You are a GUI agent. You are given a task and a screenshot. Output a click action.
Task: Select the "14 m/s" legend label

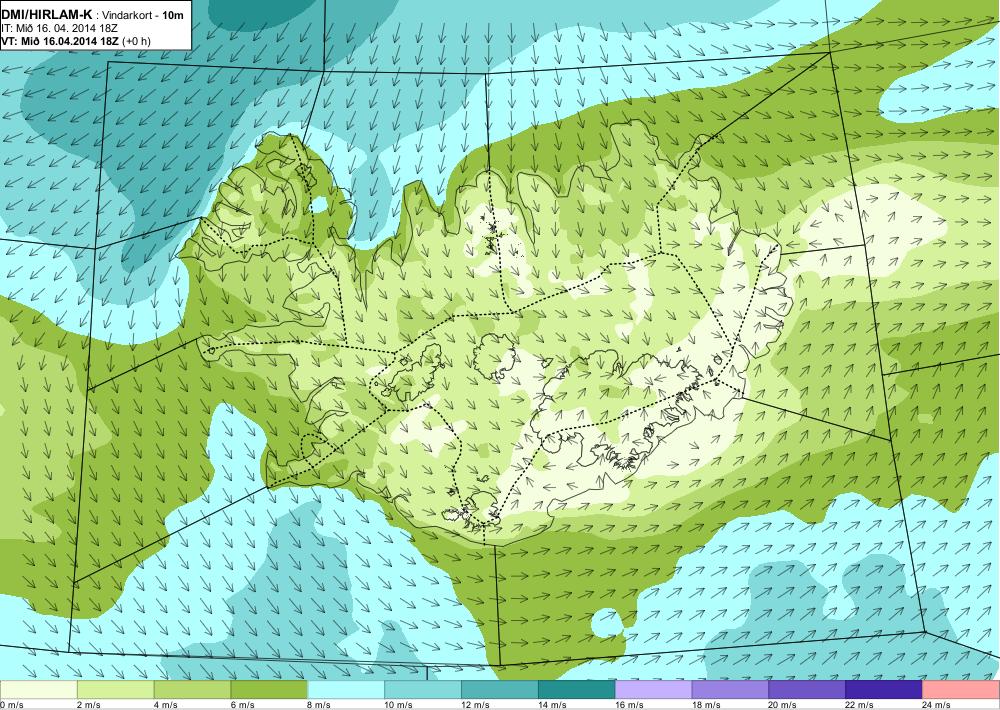(x=552, y=705)
